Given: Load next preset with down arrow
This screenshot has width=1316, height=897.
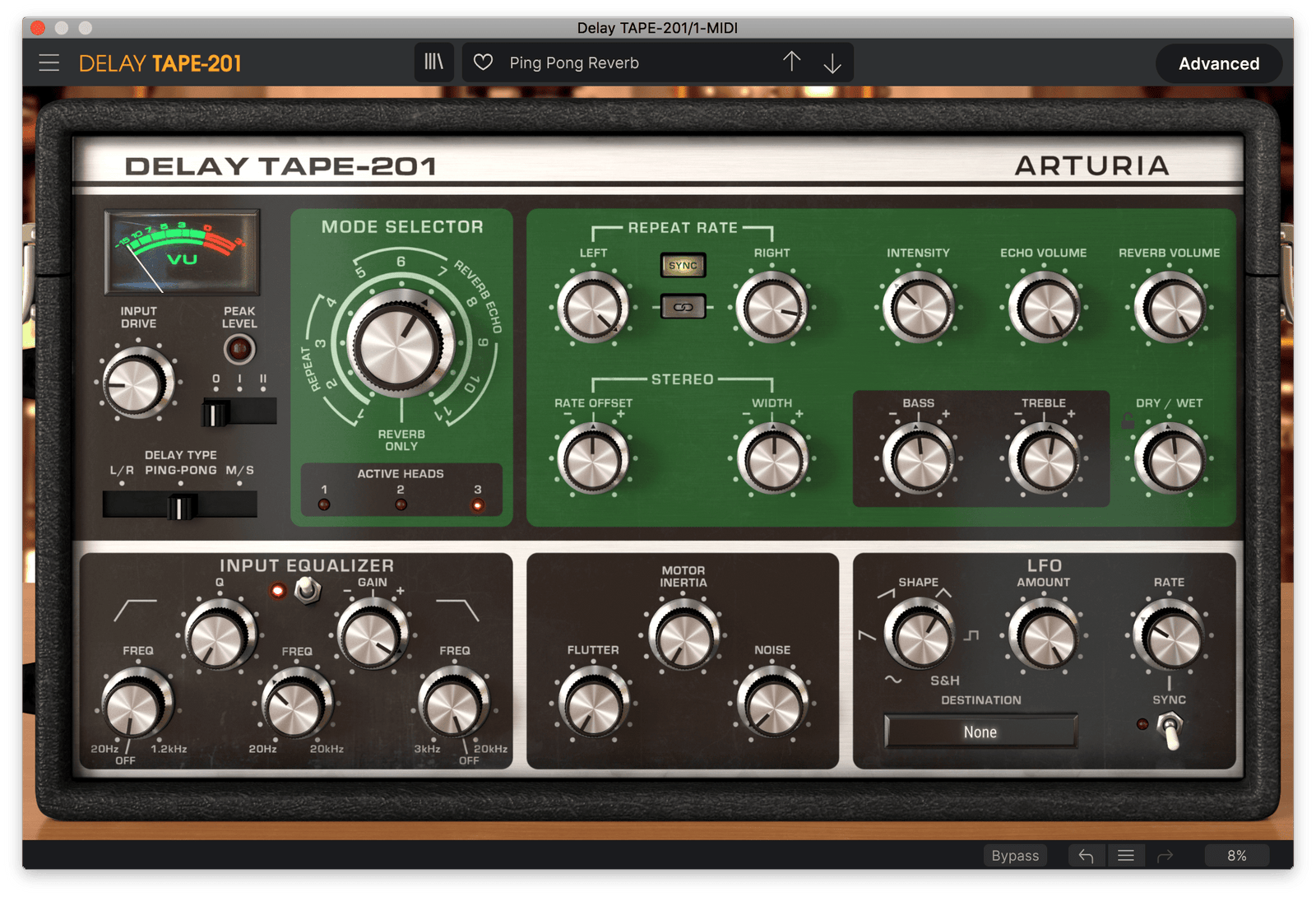Looking at the screenshot, I should pos(832,63).
